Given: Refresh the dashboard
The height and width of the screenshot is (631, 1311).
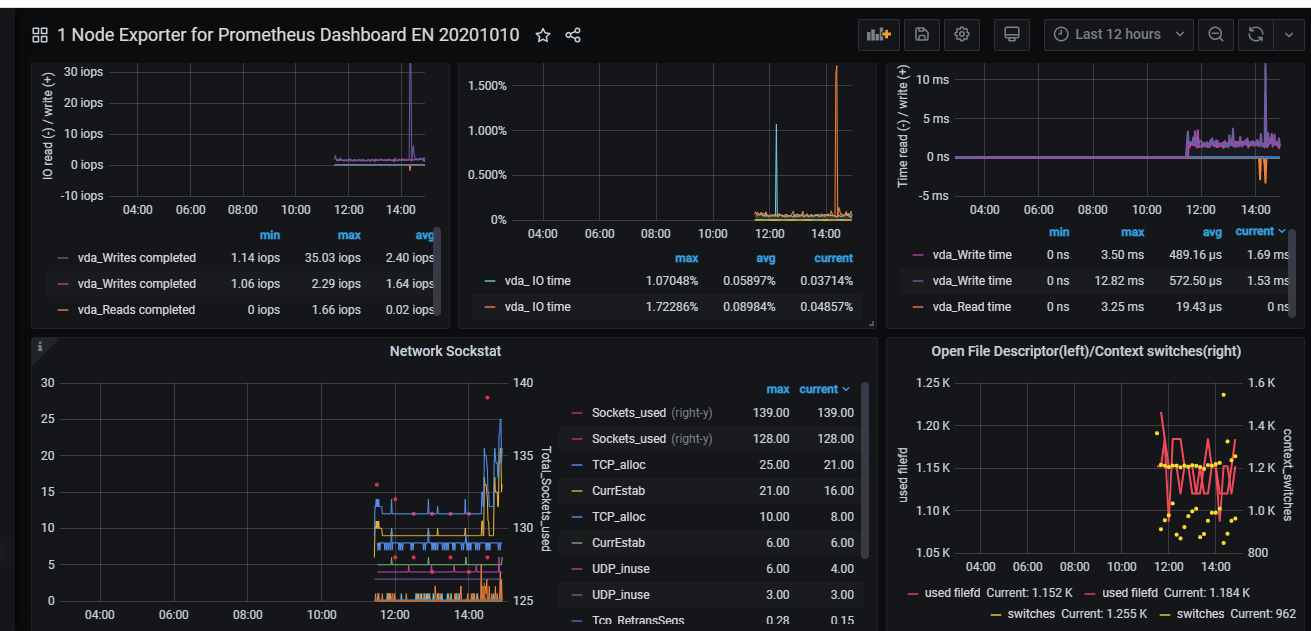Looking at the screenshot, I should click(1255, 34).
